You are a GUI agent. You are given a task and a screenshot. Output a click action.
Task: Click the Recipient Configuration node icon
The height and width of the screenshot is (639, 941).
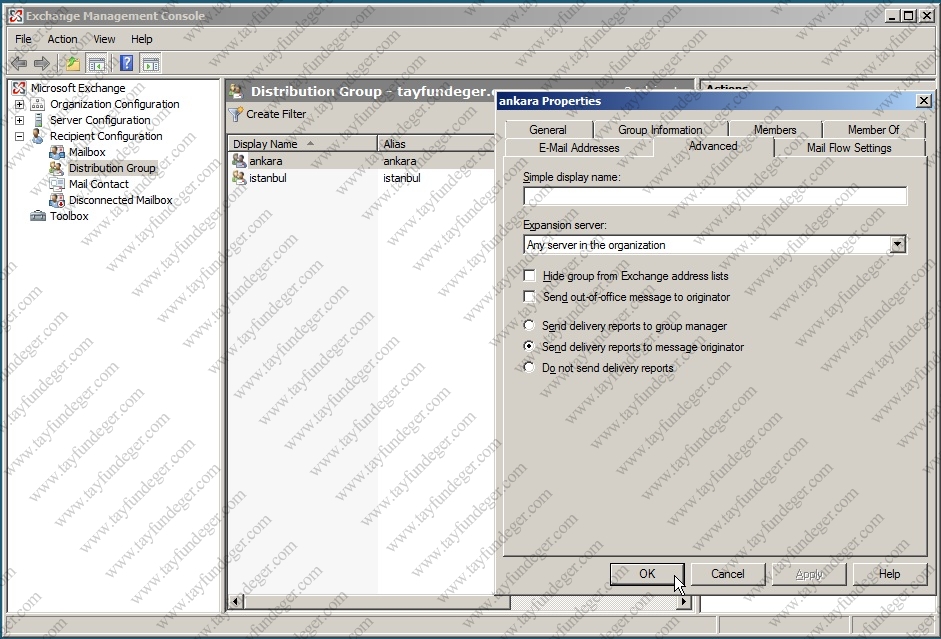(38, 136)
